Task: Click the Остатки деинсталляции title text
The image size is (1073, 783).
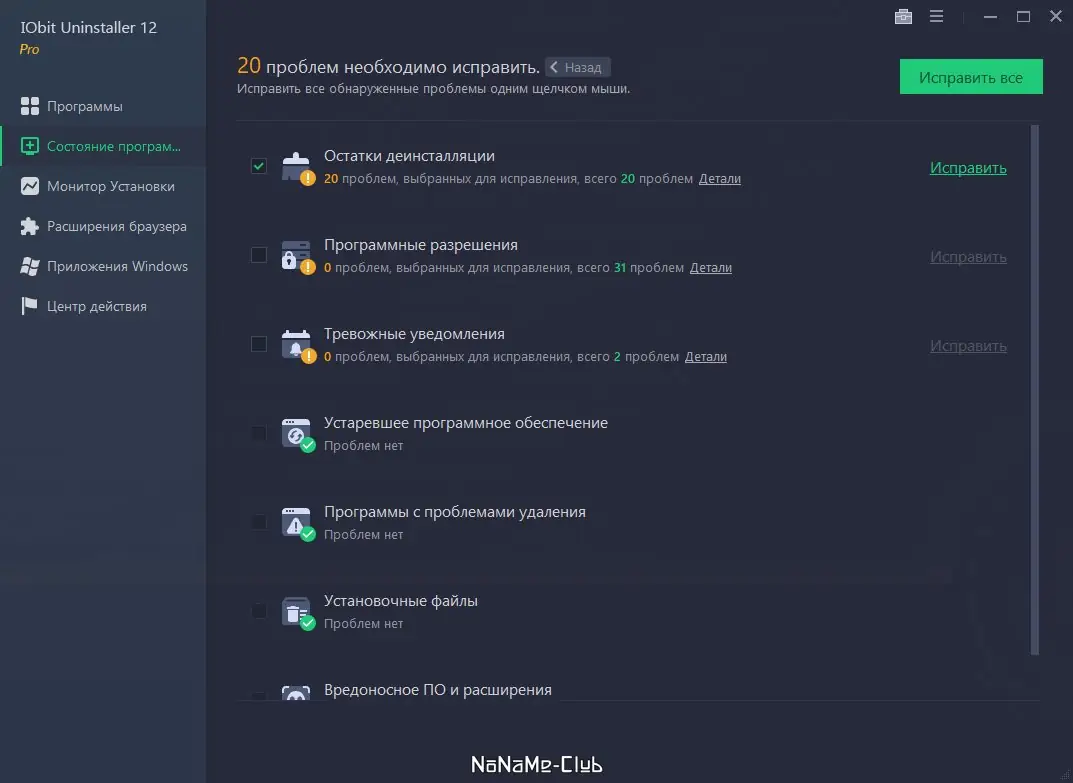Action: (x=409, y=156)
